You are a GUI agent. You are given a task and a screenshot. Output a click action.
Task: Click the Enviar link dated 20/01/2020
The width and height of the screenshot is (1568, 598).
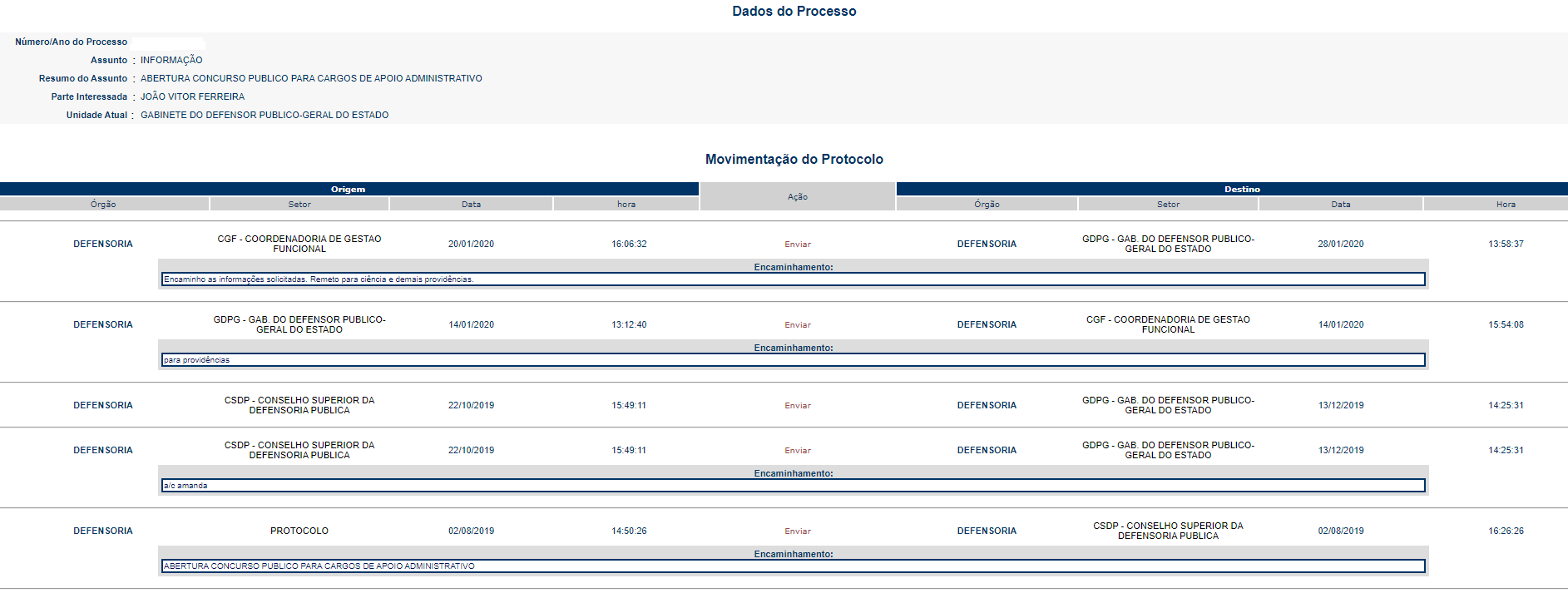click(x=797, y=244)
